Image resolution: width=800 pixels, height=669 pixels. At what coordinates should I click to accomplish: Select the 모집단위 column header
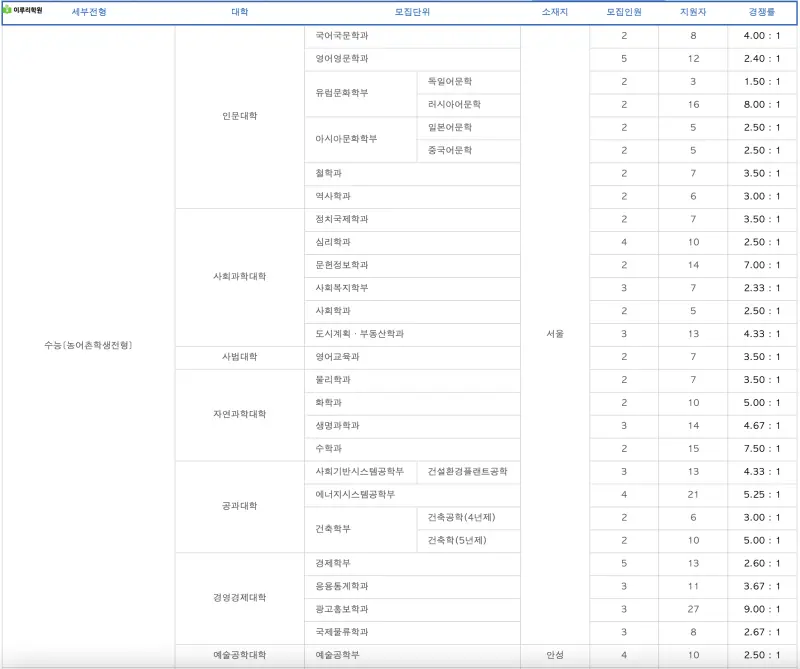[x=412, y=12]
